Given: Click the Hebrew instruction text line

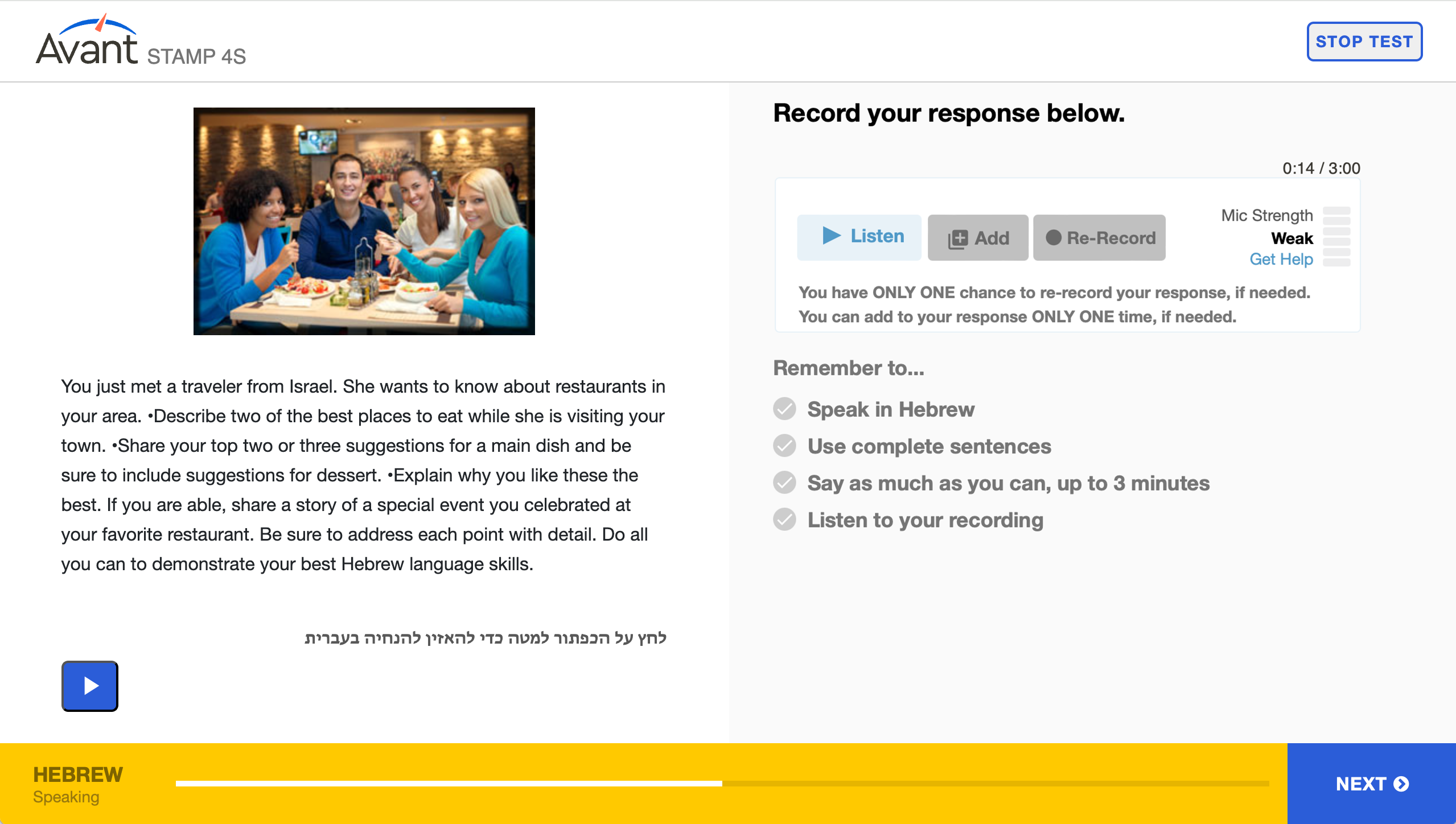Looking at the screenshot, I should click(486, 638).
